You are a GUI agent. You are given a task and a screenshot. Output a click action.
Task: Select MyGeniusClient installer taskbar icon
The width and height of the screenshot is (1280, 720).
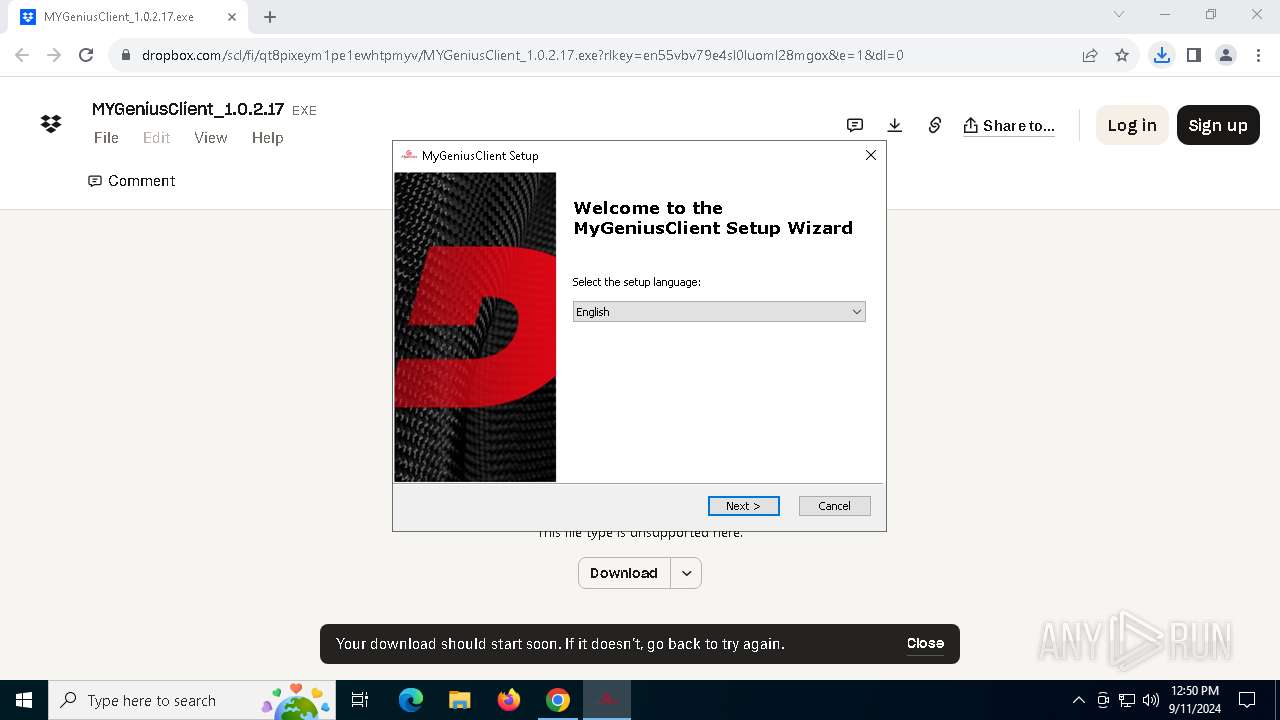point(607,700)
